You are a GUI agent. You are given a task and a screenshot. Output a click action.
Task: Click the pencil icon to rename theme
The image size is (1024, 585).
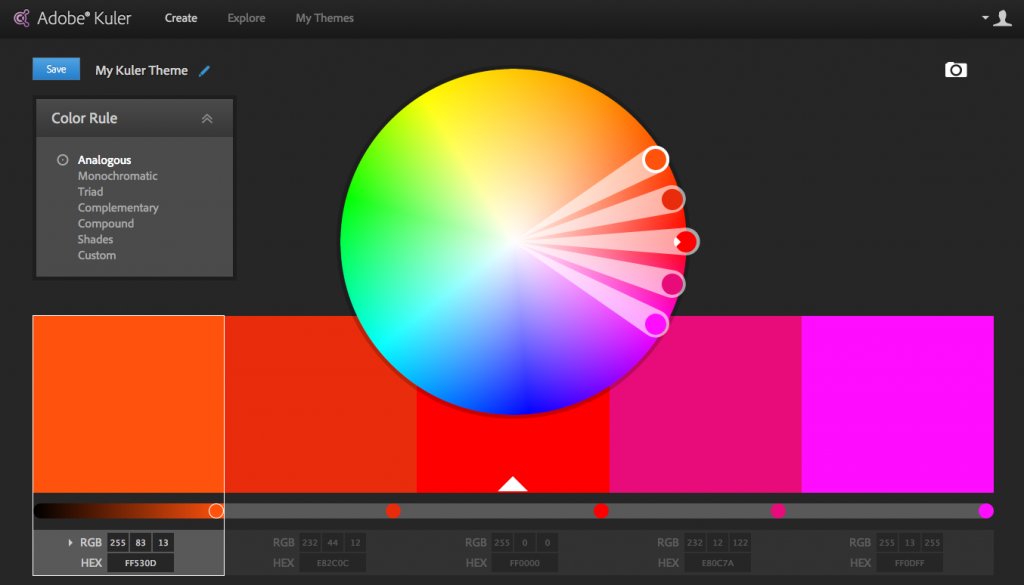click(205, 71)
